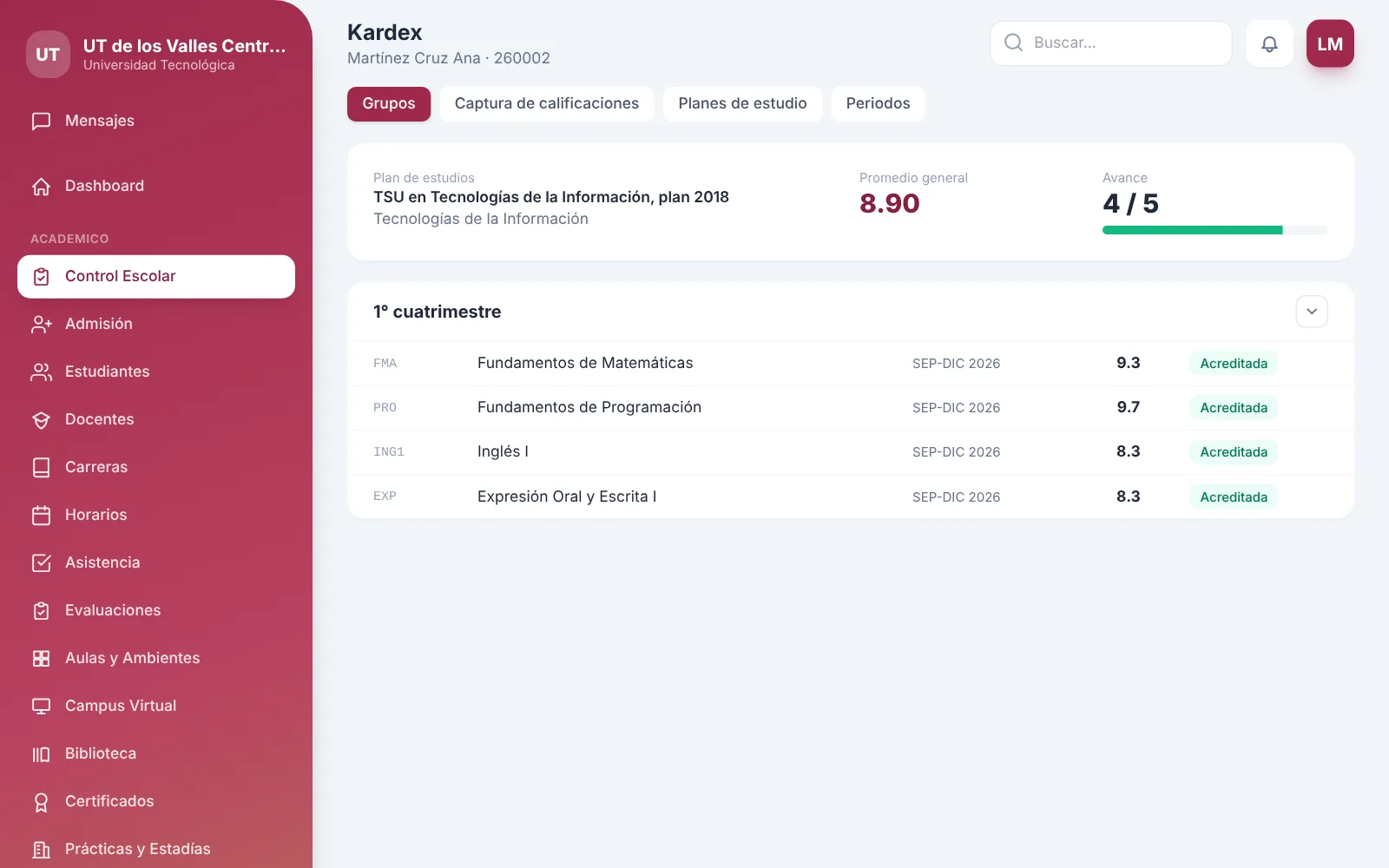Switch to the Grupos tab
The width and height of the screenshot is (1389, 868).
389,104
